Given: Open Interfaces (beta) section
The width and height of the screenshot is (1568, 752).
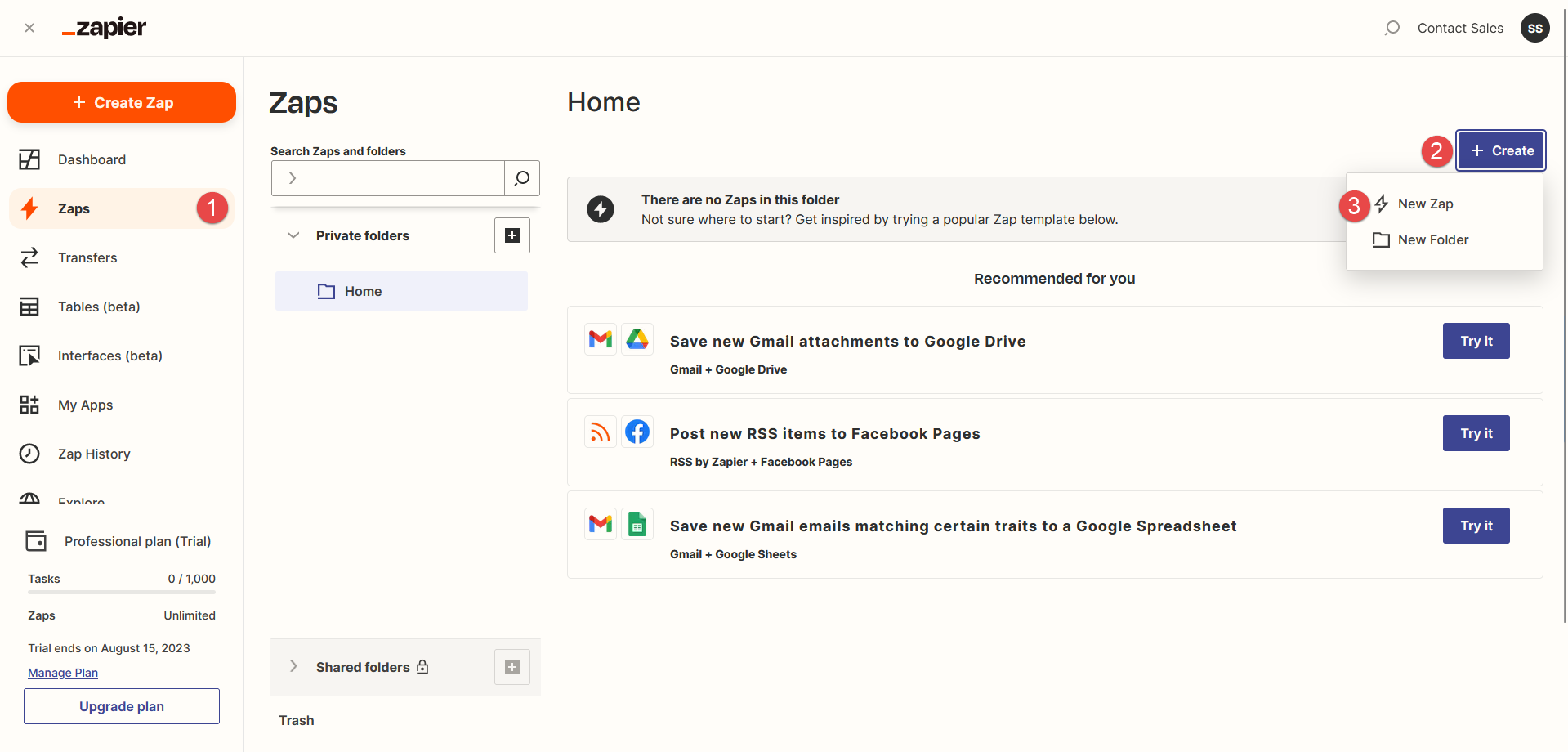Looking at the screenshot, I should coord(122,356).
